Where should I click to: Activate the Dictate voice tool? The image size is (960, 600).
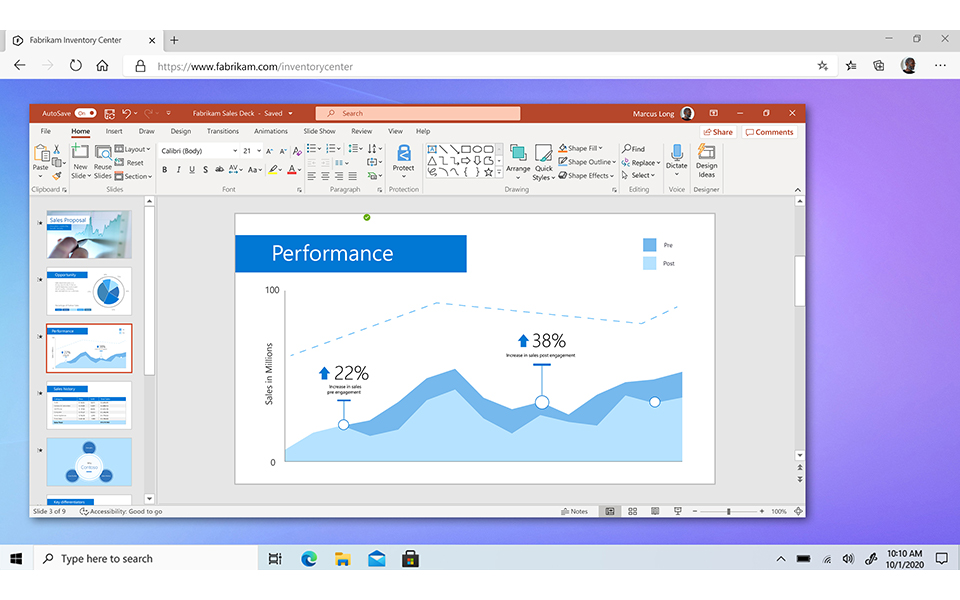[x=676, y=162]
